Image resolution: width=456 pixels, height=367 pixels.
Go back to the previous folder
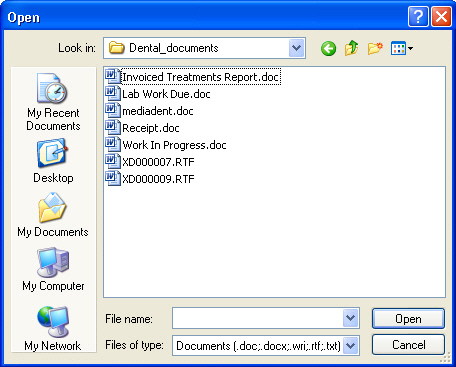(328, 49)
